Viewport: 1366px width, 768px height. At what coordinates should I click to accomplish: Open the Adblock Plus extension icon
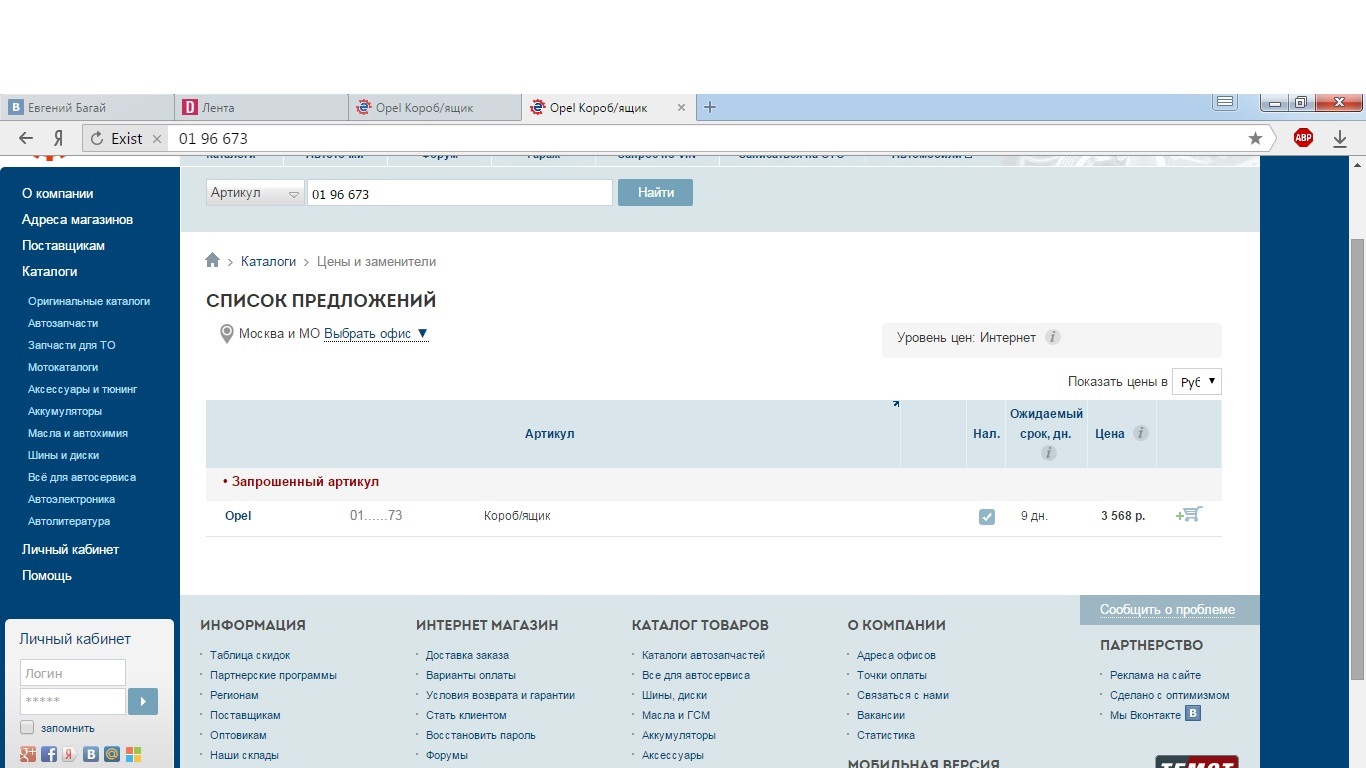[1303, 138]
